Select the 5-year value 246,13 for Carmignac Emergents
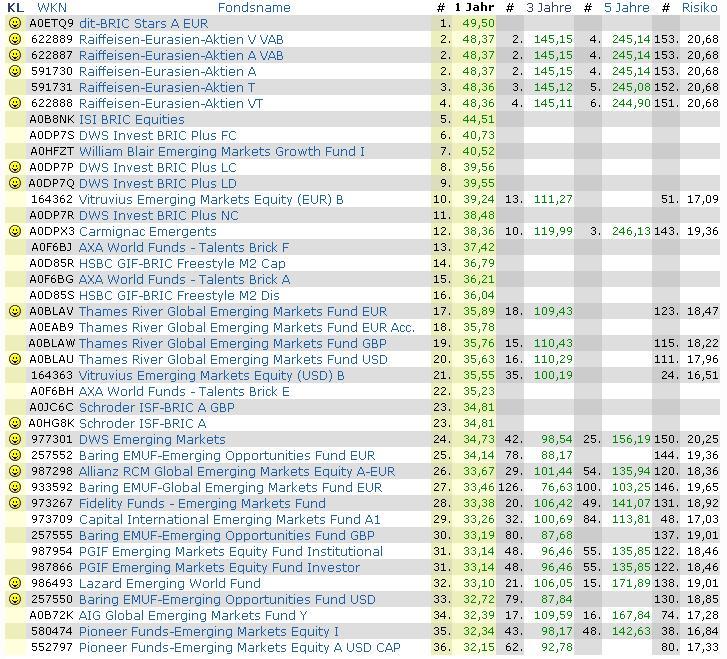 pos(631,231)
